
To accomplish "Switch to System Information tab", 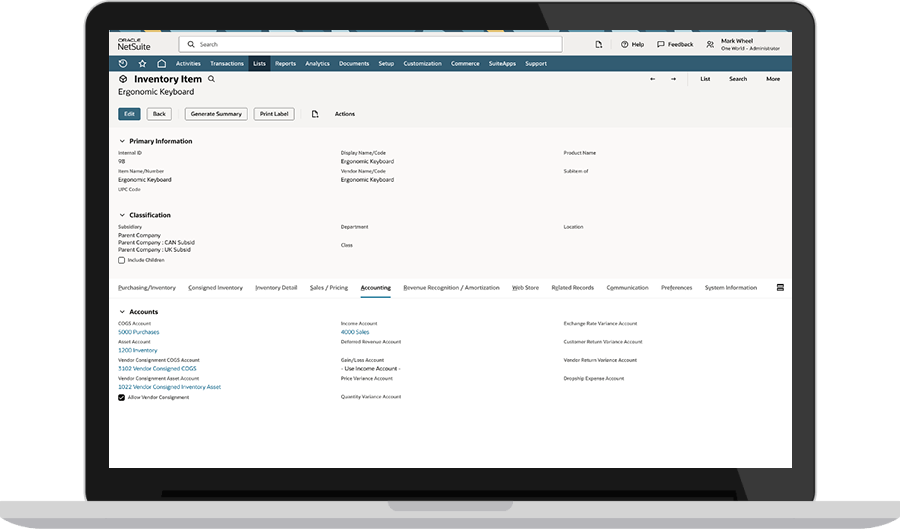I will (x=731, y=288).
